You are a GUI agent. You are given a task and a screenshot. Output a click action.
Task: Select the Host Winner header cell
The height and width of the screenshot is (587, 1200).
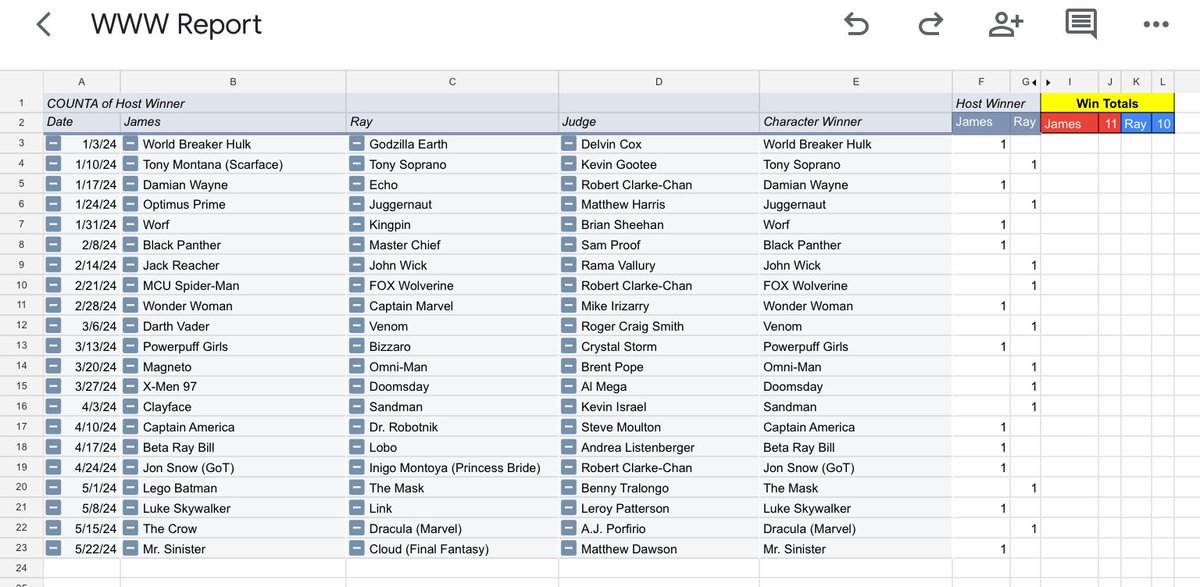996,103
